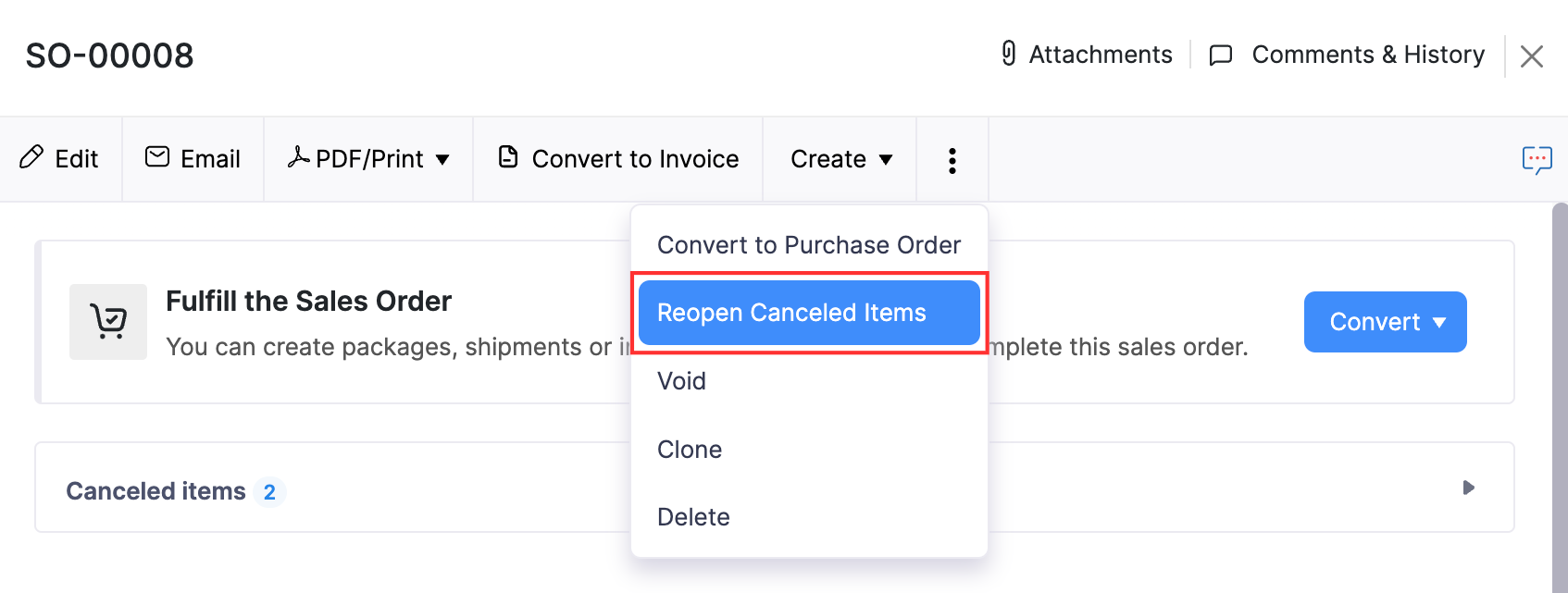This screenshot has height=593, width=1568.
Task: Choose Convert to Purchase Order
Action: tap(808, 244)
